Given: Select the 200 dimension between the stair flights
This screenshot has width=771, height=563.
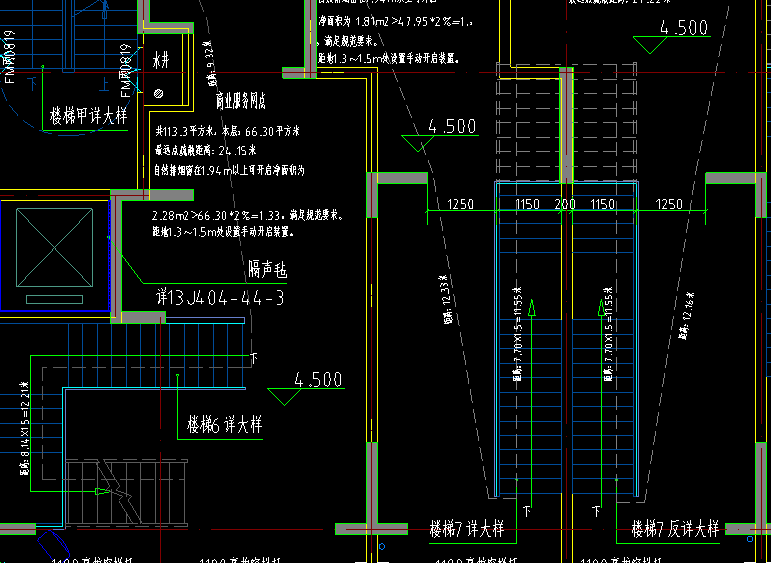Looking at the screenshot, I should pos(565,204).
